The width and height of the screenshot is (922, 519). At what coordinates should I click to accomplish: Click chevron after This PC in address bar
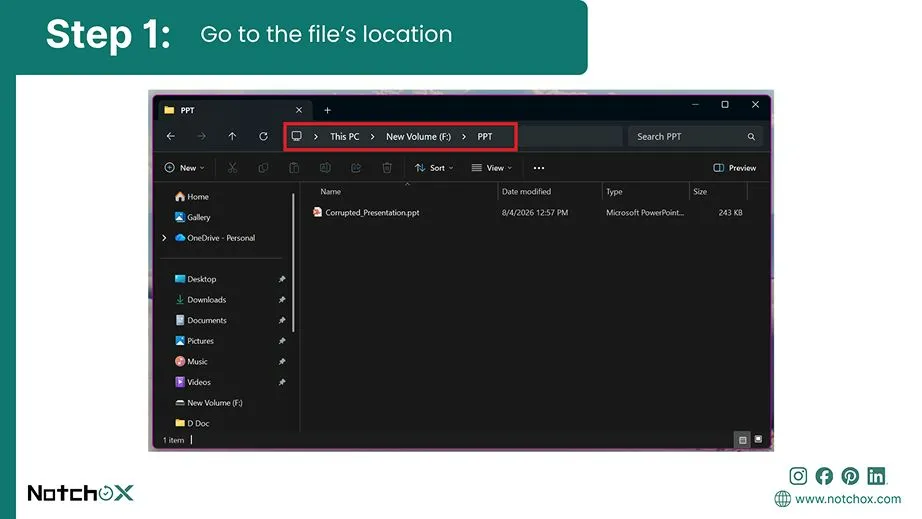pos(372,137)
